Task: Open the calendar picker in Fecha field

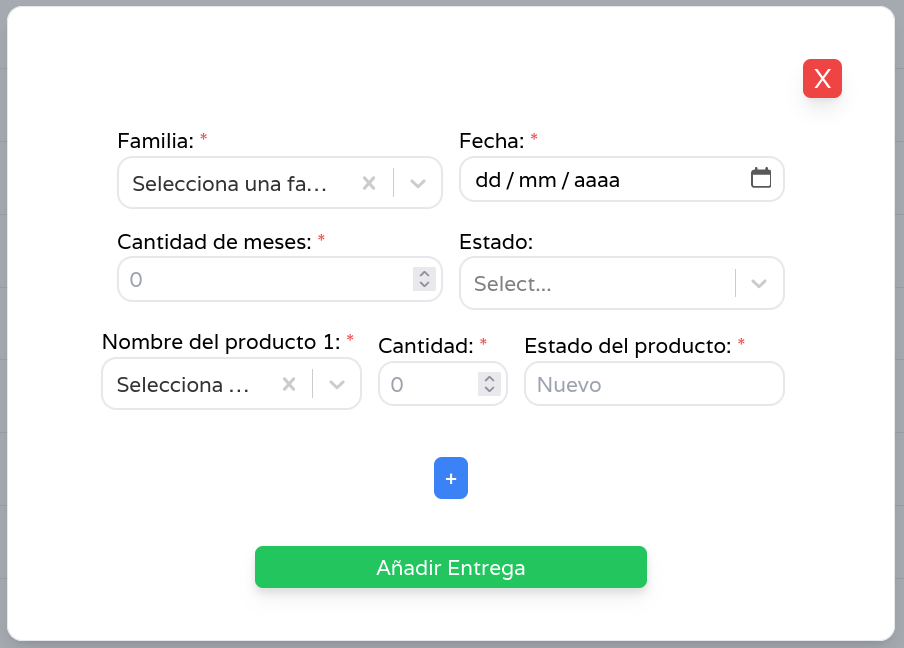Action: (x=761, y=178)
